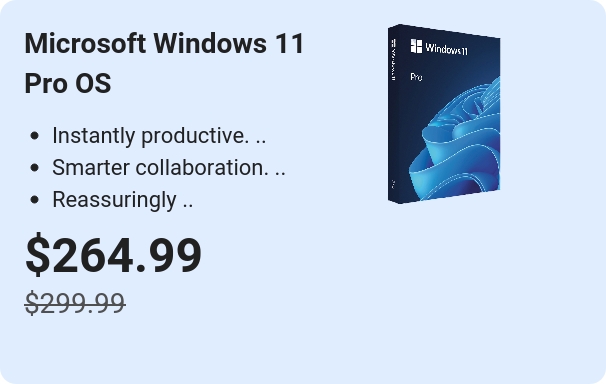Click the crossed-out $299.99 original price

click(x=75, y=303)
